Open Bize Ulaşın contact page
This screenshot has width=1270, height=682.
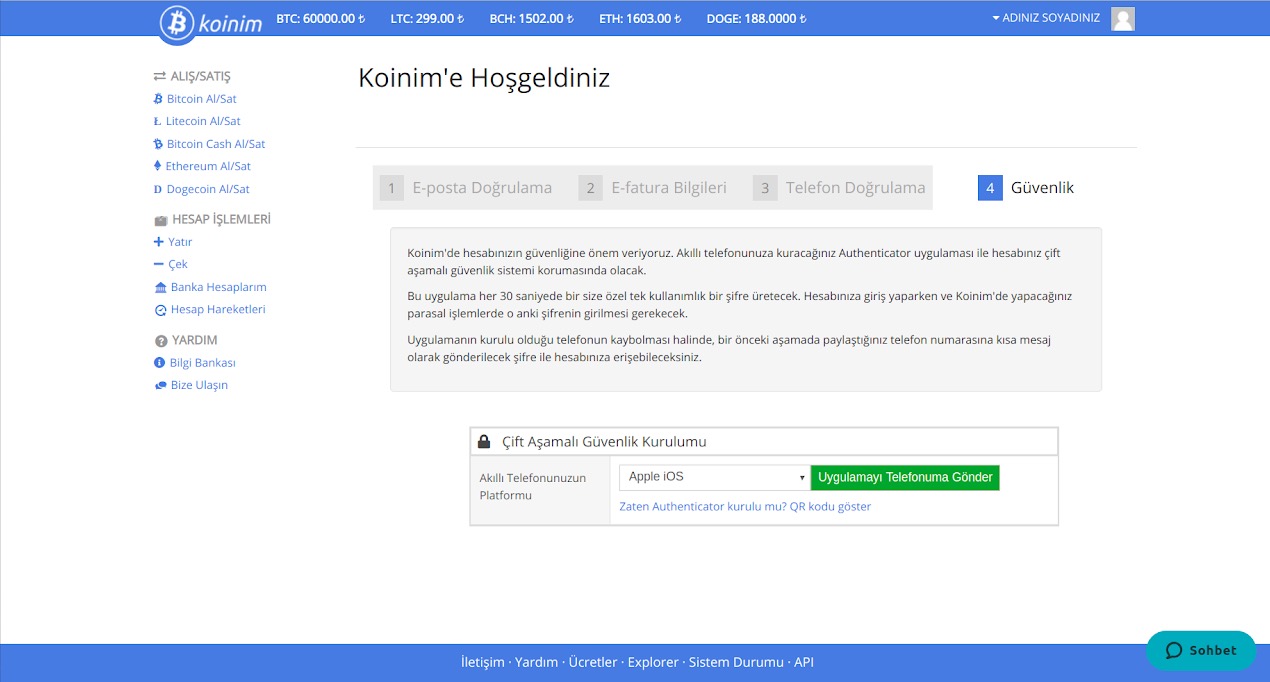pos(199,385)
